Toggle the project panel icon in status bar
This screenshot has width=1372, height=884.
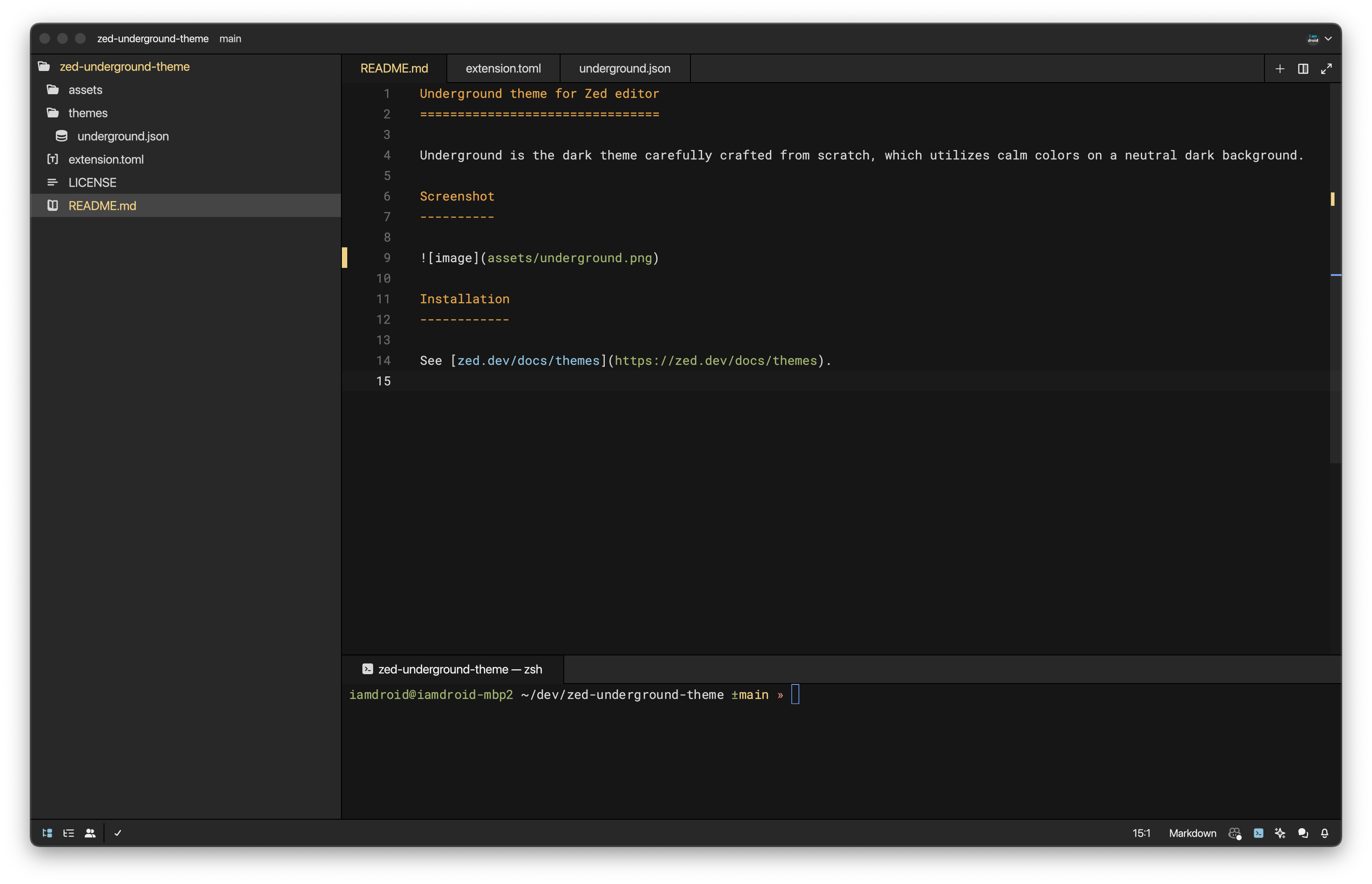click(48, 833)
